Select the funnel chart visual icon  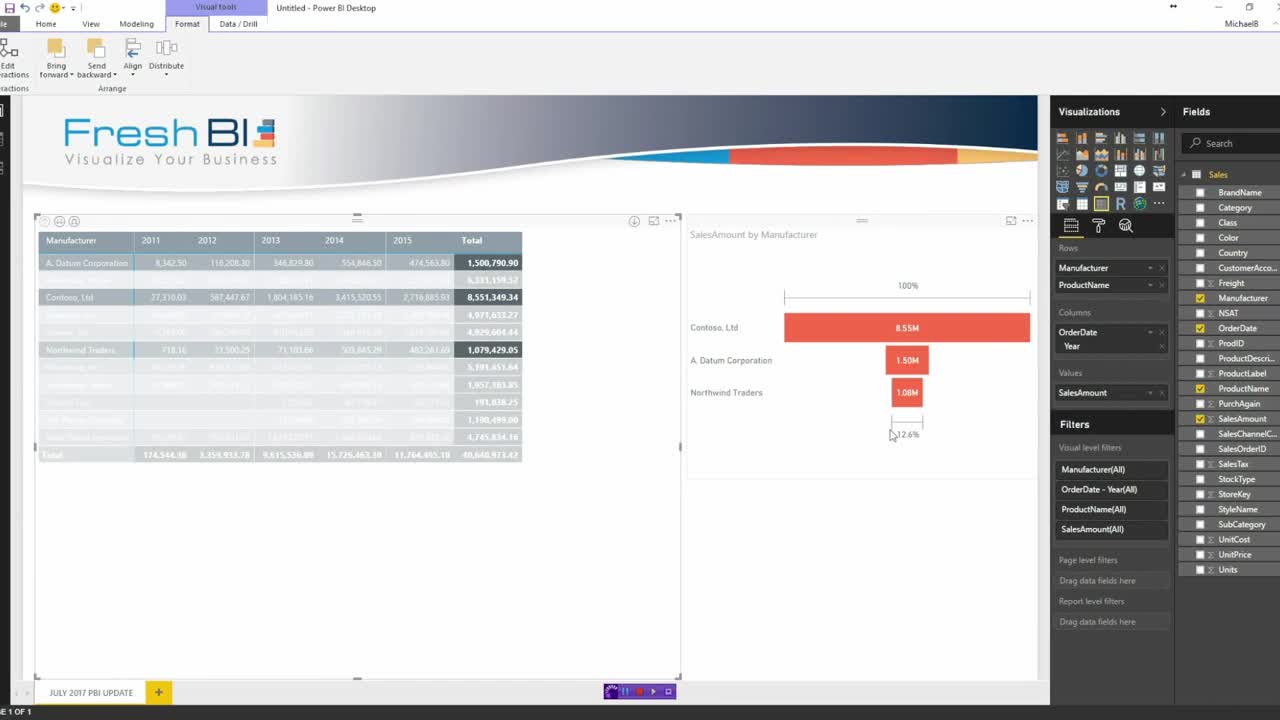click(1082, 187)
